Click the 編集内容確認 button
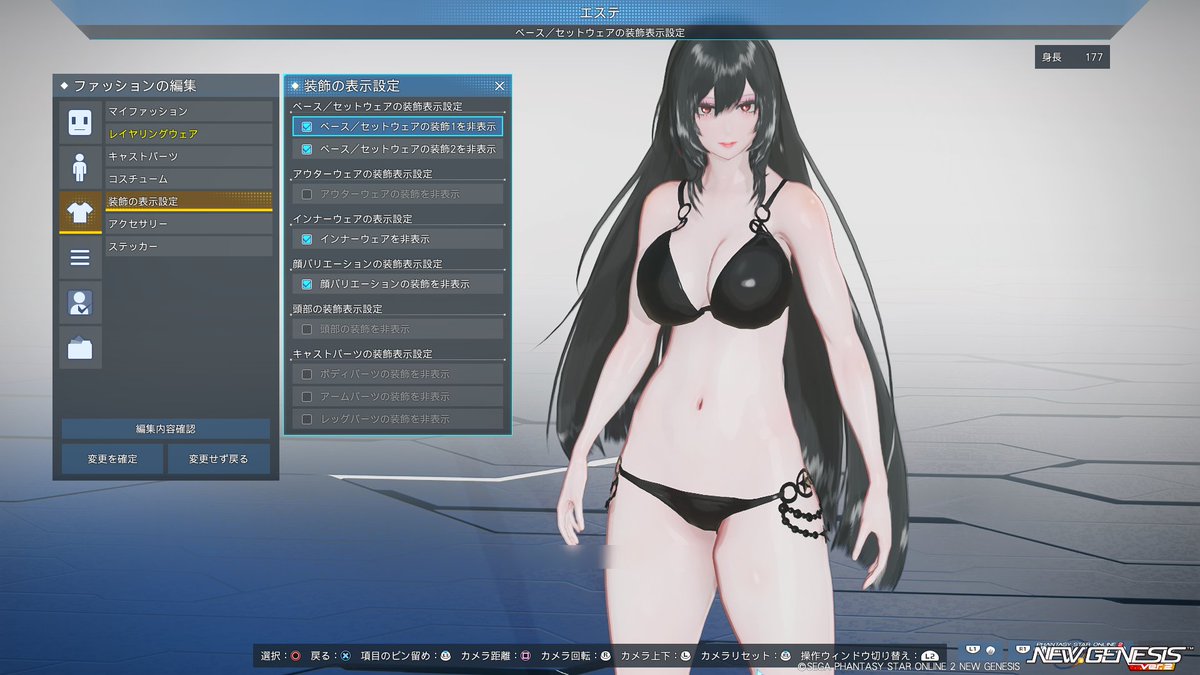The height and width of the screenshot is (675, 1200). (165, 429)
